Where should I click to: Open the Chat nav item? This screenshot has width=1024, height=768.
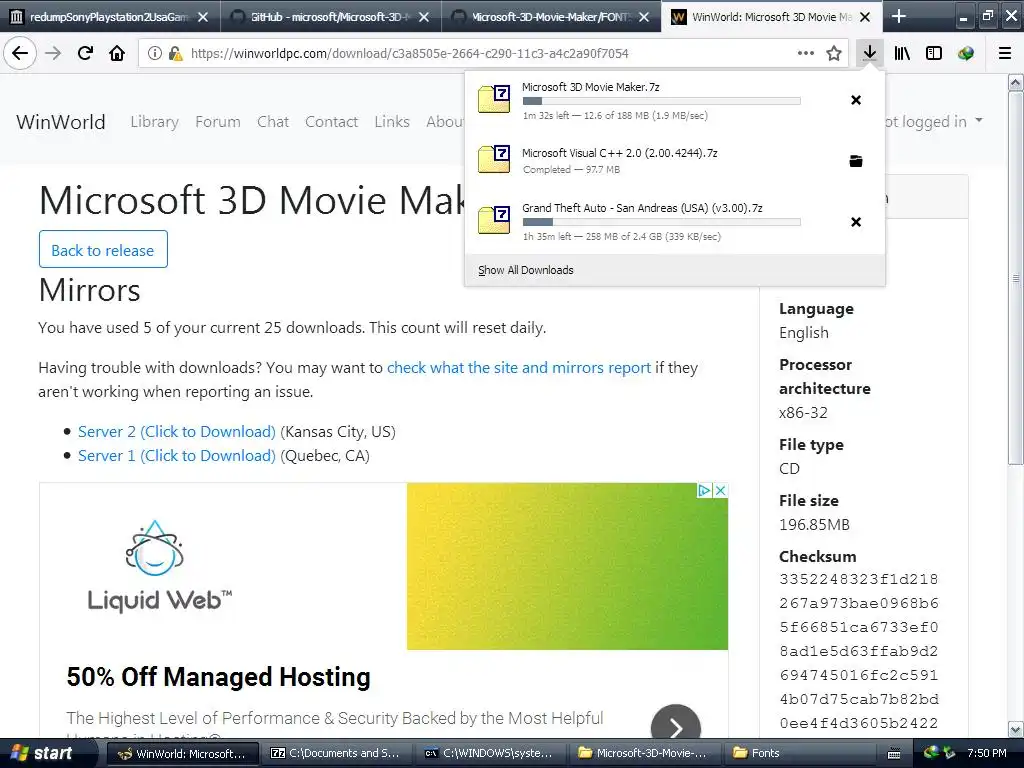272,121
